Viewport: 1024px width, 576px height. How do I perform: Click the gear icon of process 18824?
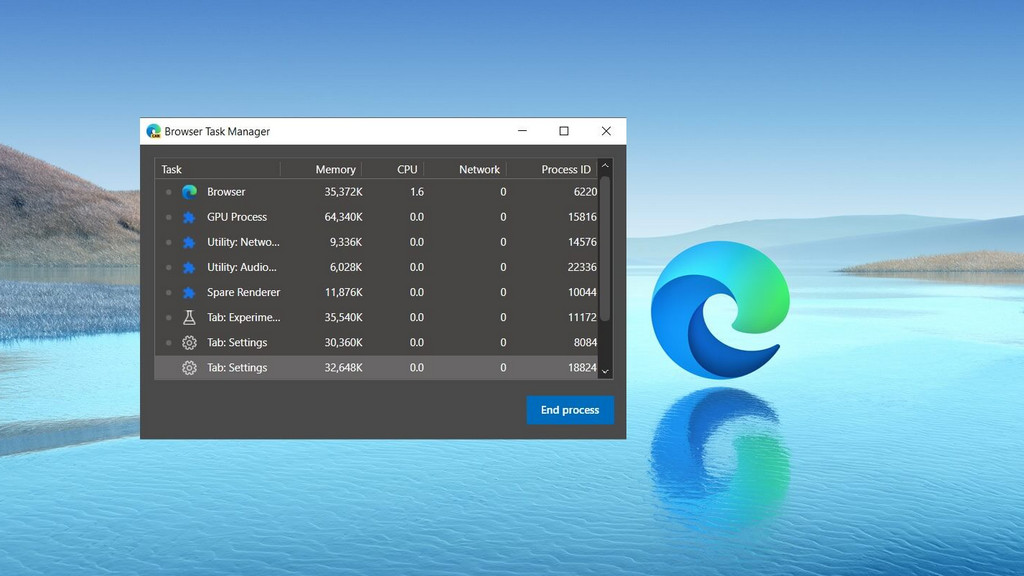click(189, 368)
